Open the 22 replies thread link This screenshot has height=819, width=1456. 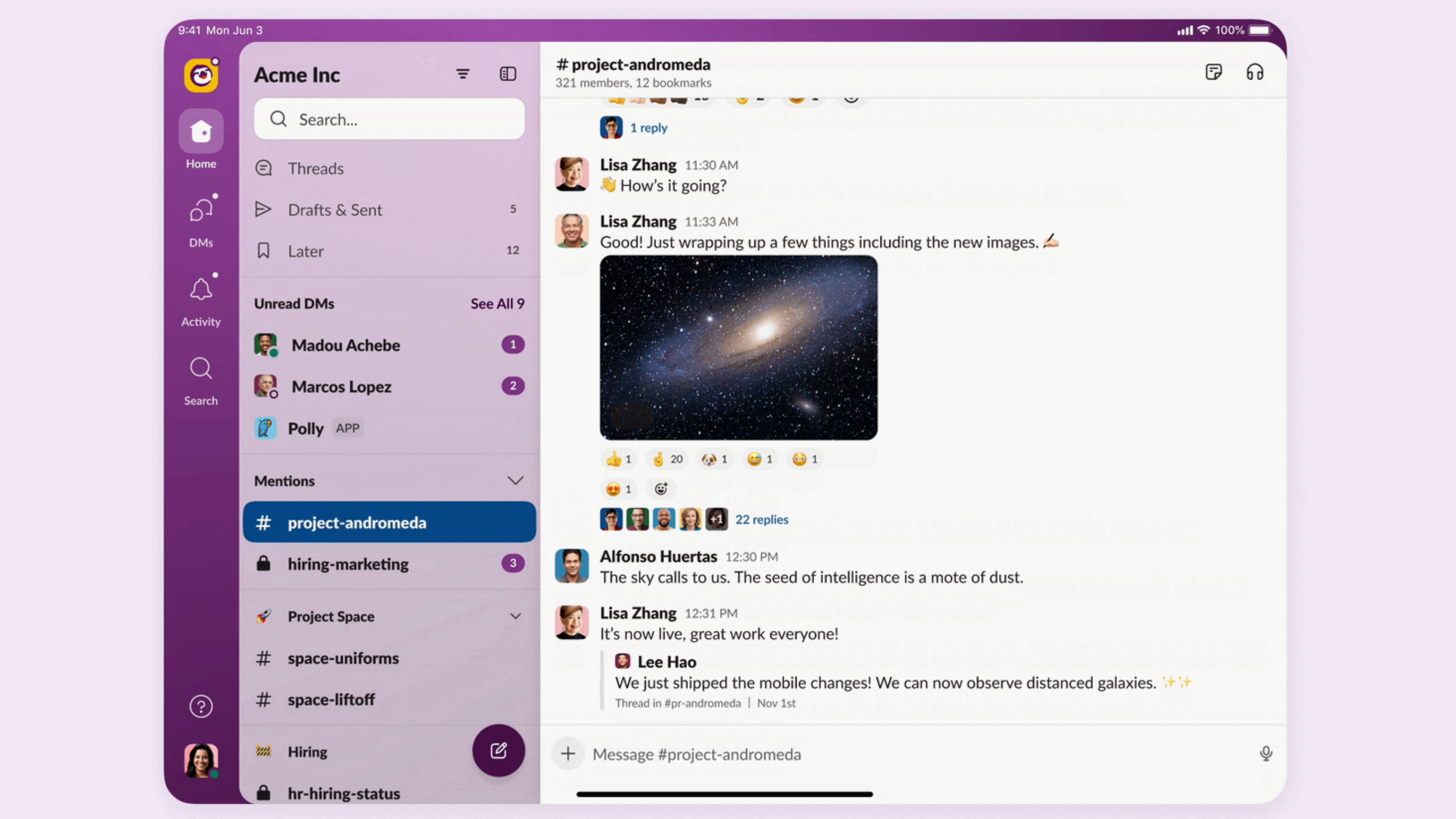pyautogui.click(x=761, y=519)
